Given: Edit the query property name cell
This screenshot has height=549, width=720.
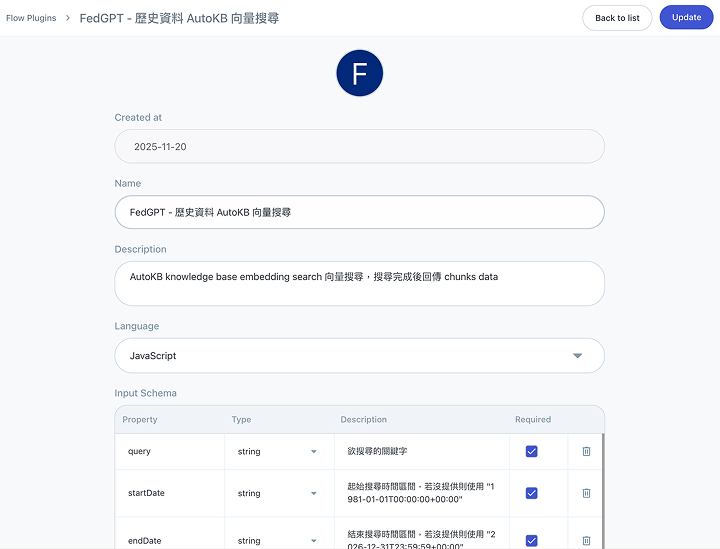Looking at the screenshot, I should (x=169, y=451).
